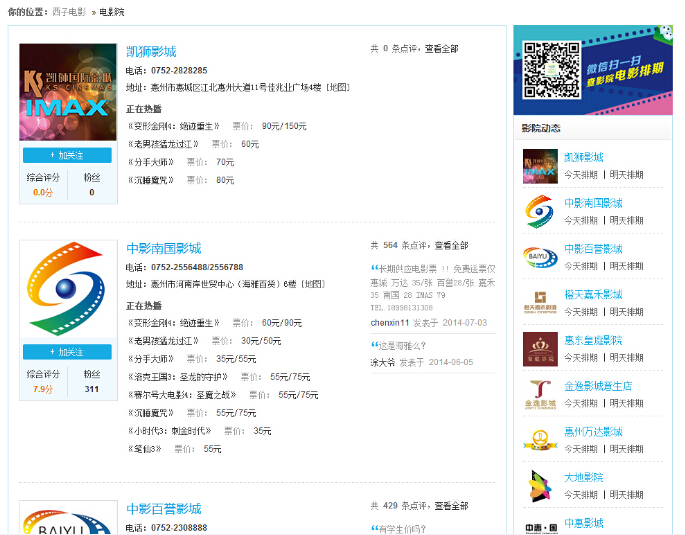Open the large 中影南国影城 logo image
This screenshot has width=685, height=535.
[x=68, y=289]
